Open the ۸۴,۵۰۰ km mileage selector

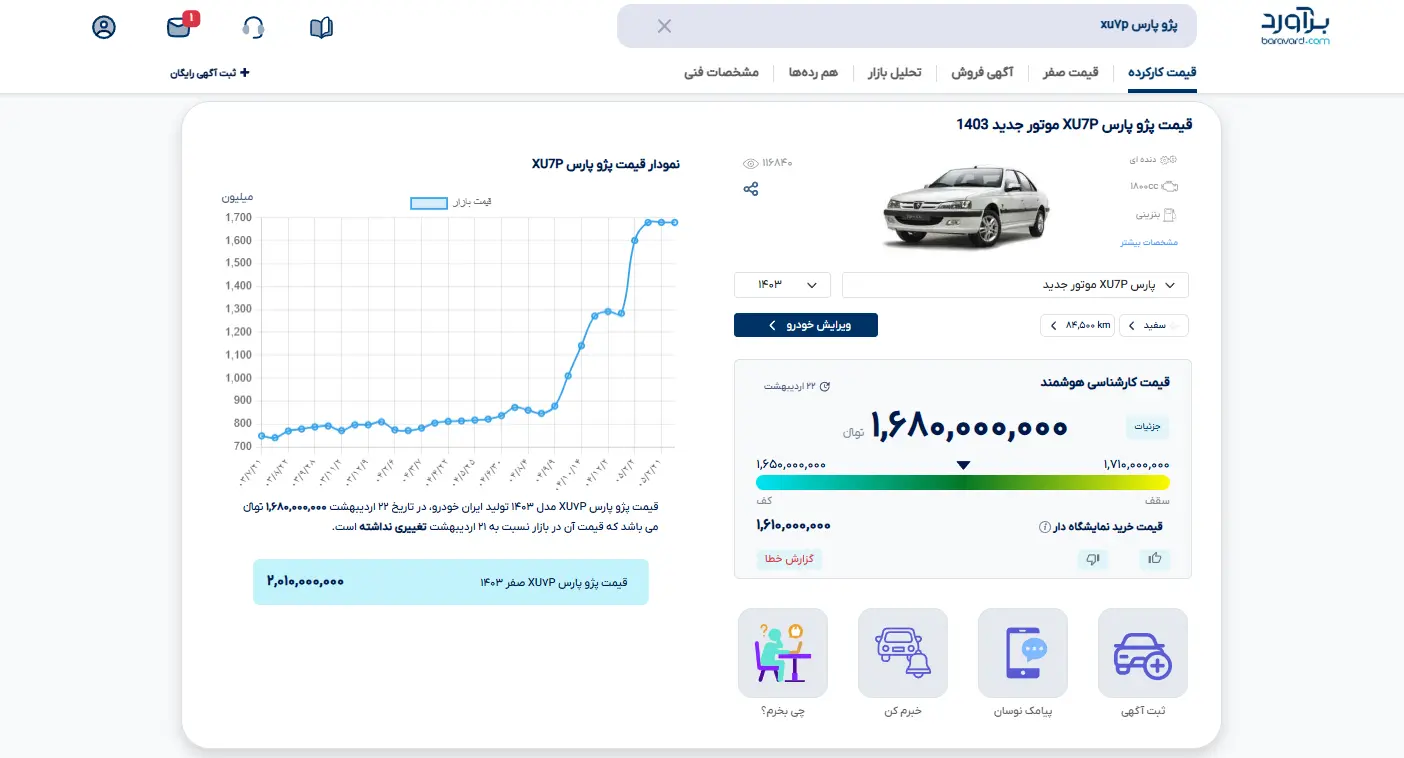pos(1077,325)
